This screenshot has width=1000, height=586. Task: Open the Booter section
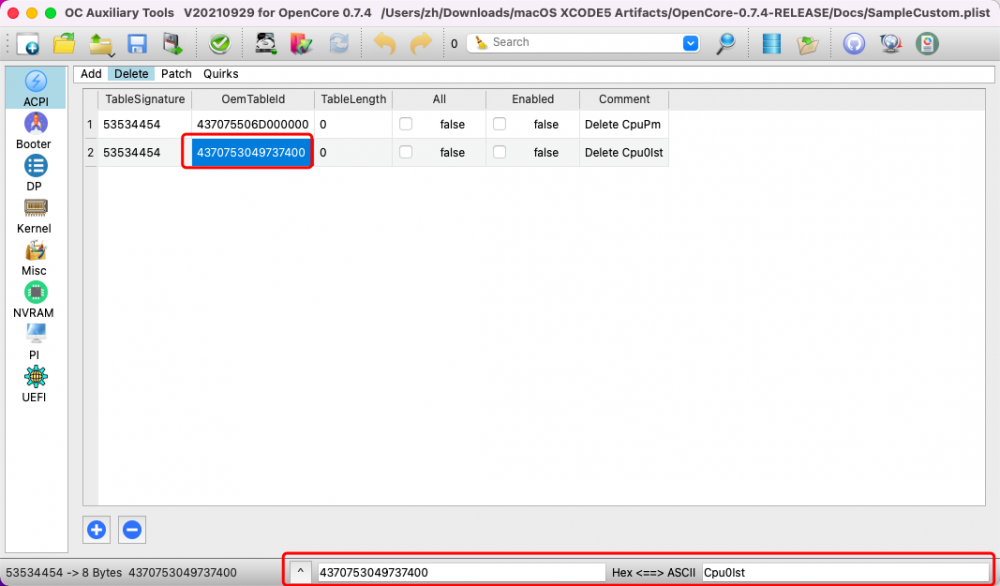pyautogui.click(x=36, y=131)
